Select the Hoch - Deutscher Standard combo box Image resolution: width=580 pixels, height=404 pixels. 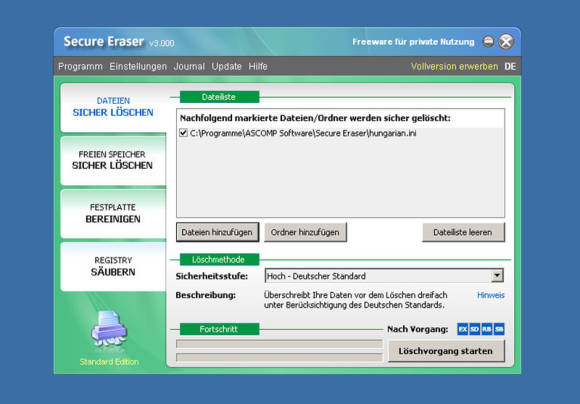(x=384, y=276)
